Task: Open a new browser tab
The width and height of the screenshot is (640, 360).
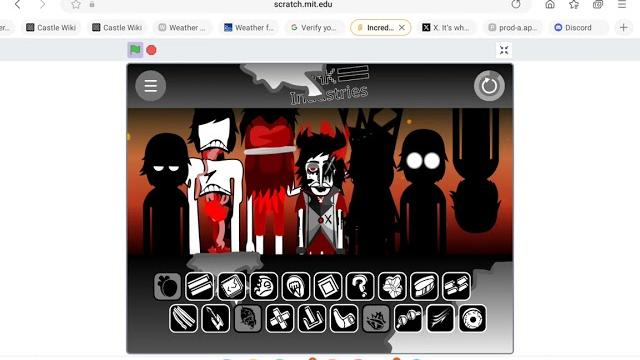Action: tap(623, 27)
